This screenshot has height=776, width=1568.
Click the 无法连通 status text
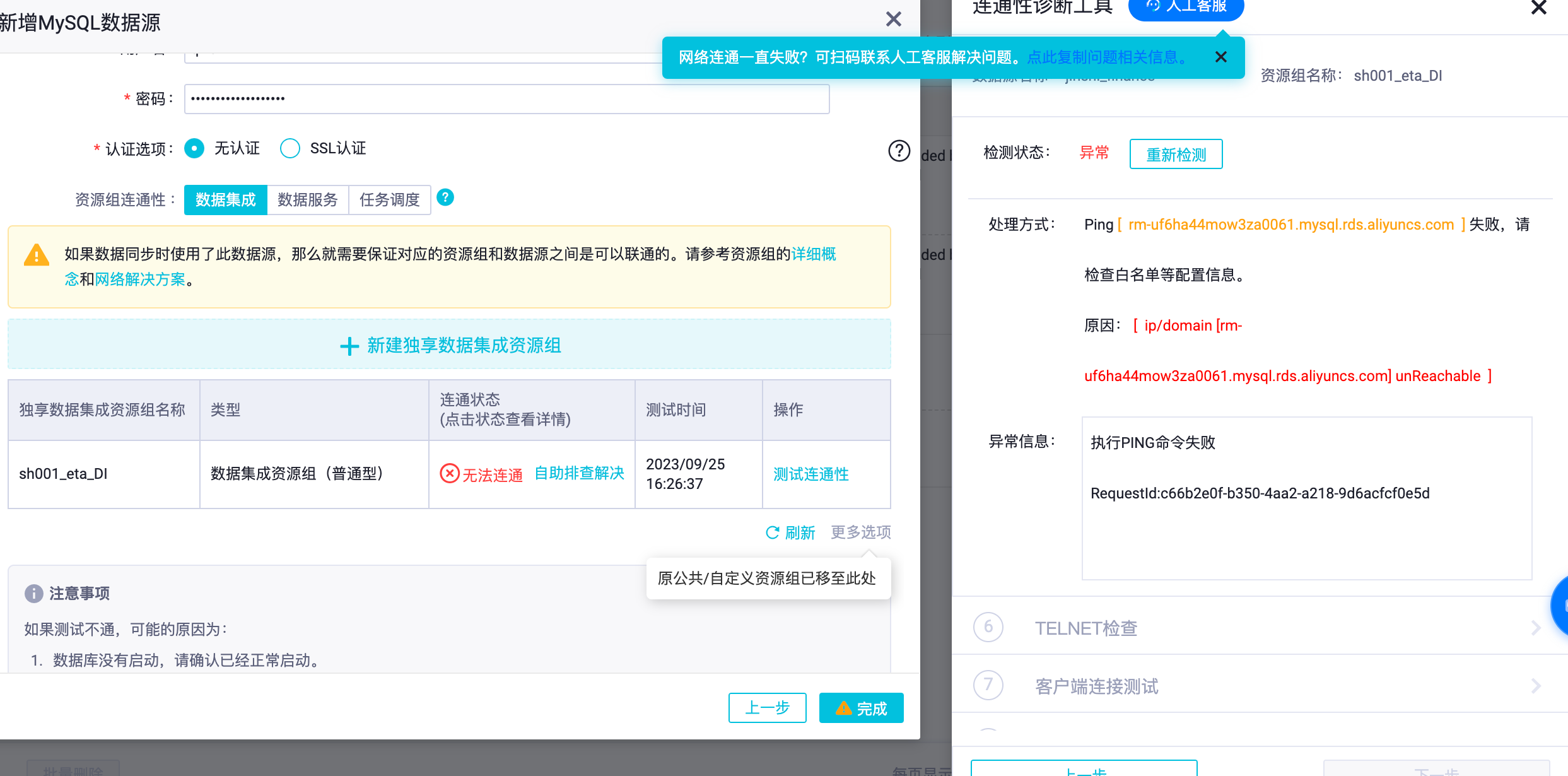pos(493,474)
